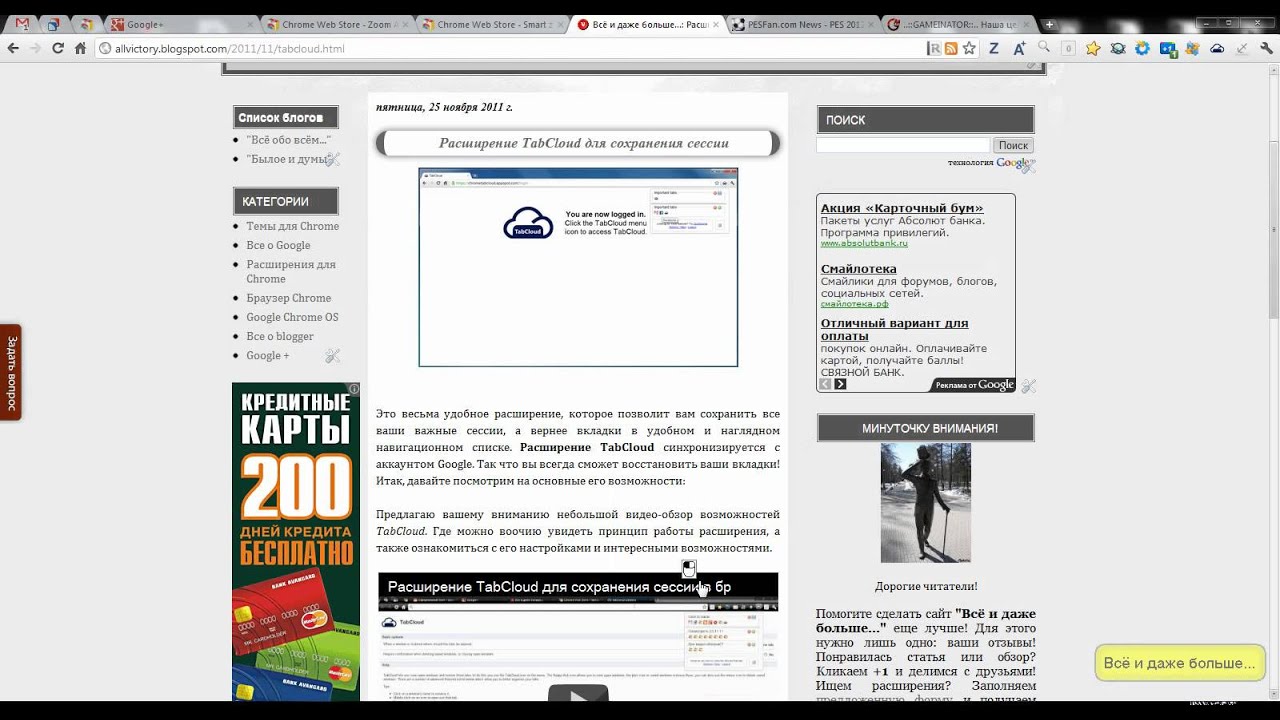Open the TabCloud screenshot image
This screenshot has height=720, width=1280.
[x=578, y=267]
